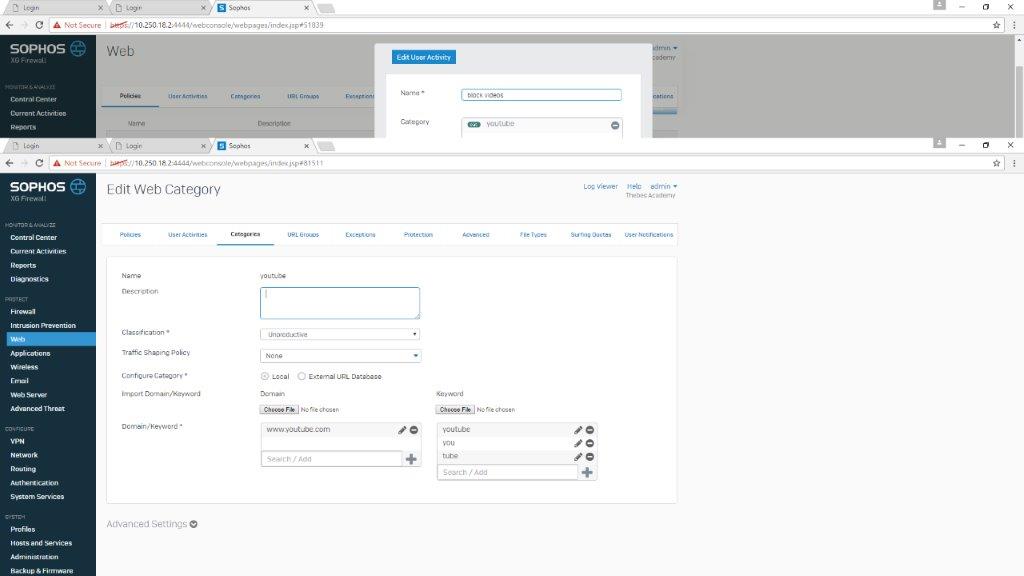Viewport: 1024px width, 576px height.
Task: Remove the 'youtube' keyword entry
Action: [590, 430]
